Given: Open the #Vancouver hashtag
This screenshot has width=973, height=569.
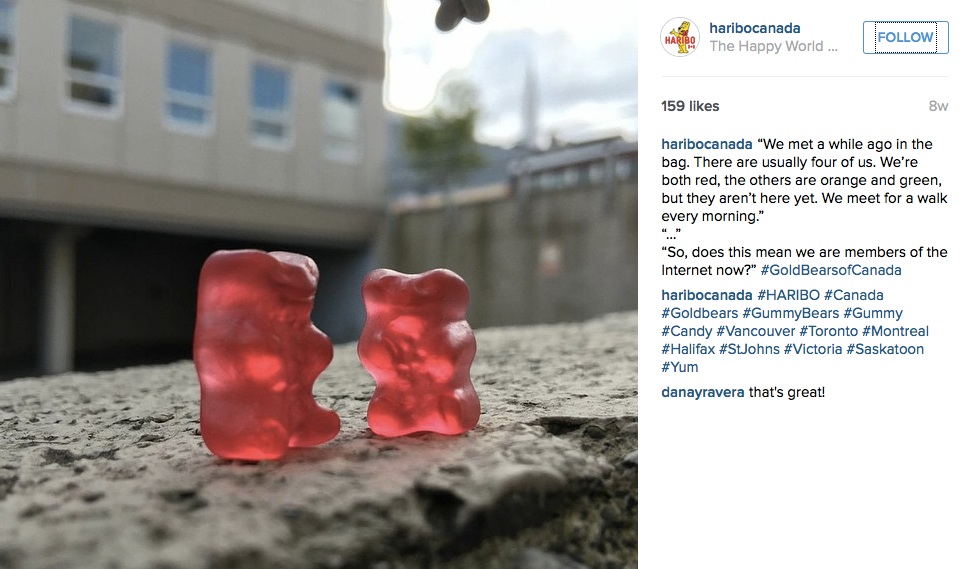Looking at the screenshot, I should pyautogui.click(x=755, y=331).
